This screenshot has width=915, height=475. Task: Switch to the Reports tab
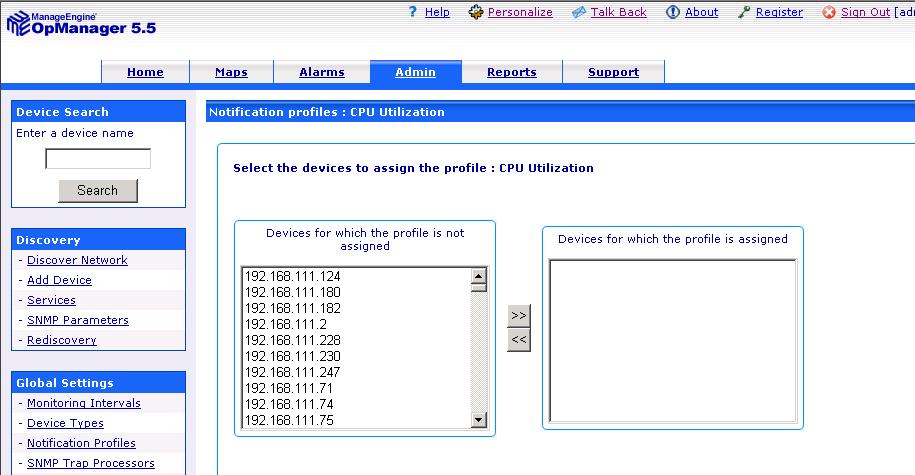[x=512, y=72]
